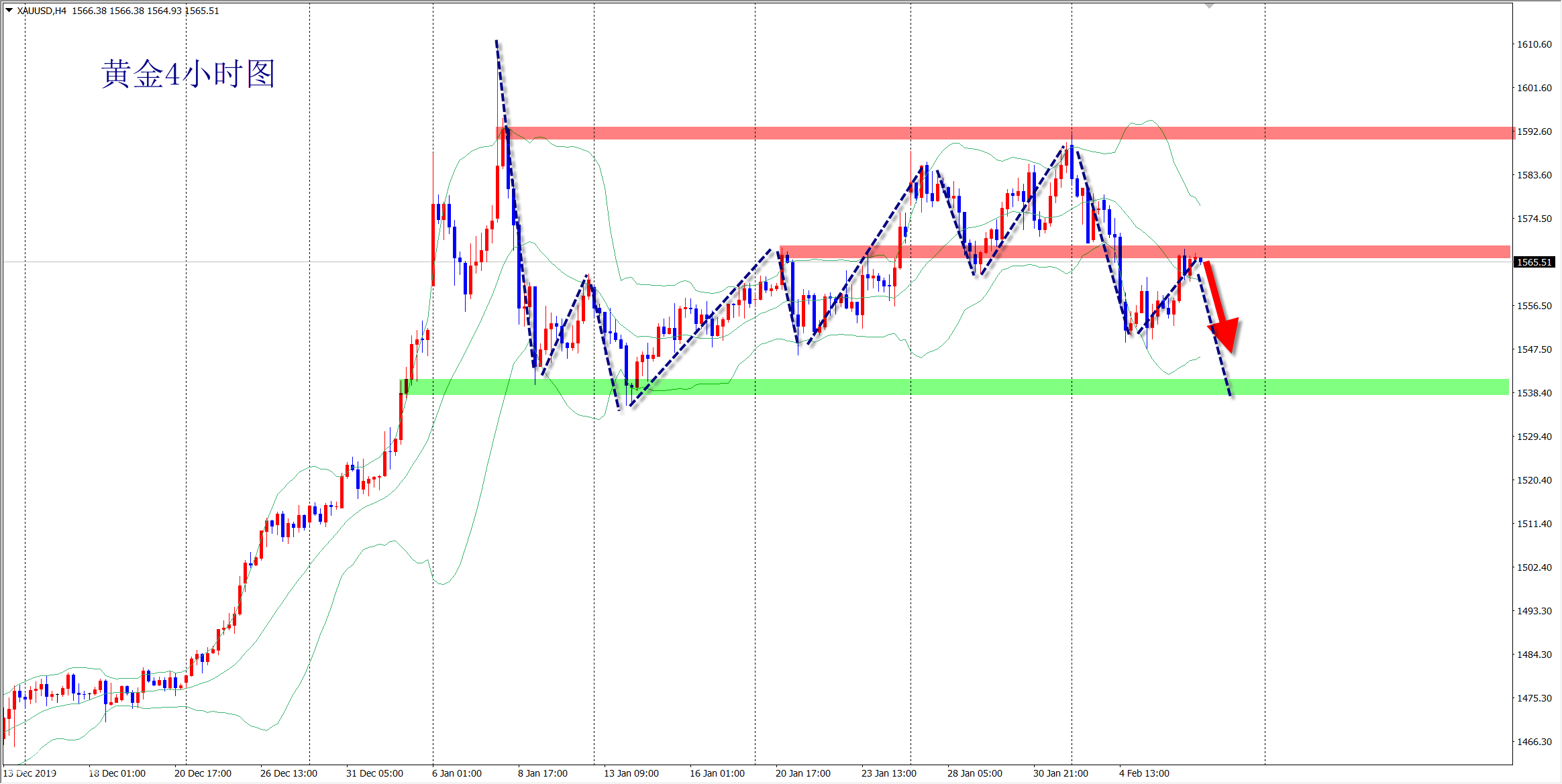Click the 4 Feb 13:00 time label

click(x=1144, y=773)
